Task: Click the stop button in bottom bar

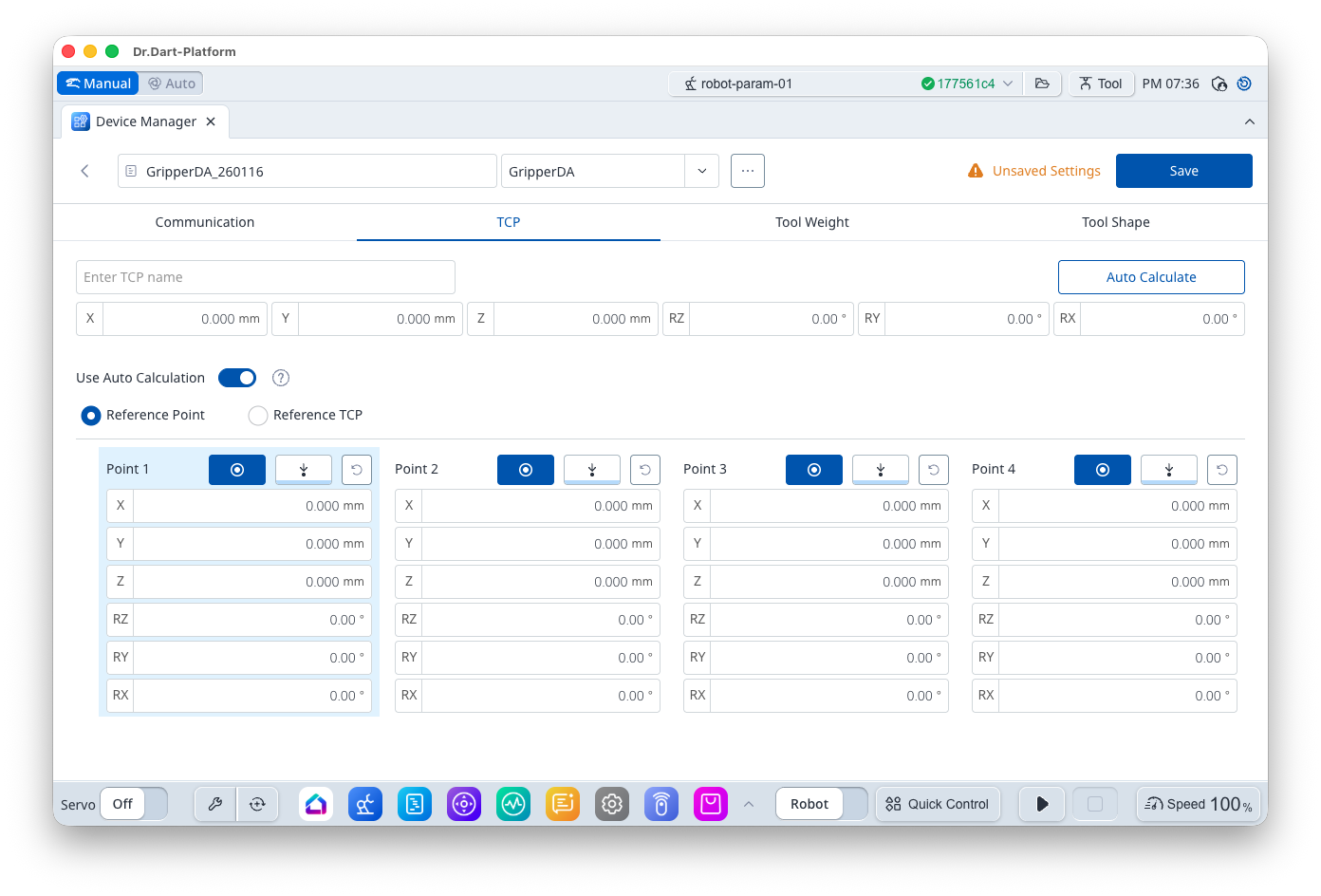Action: pos(1095,804)
